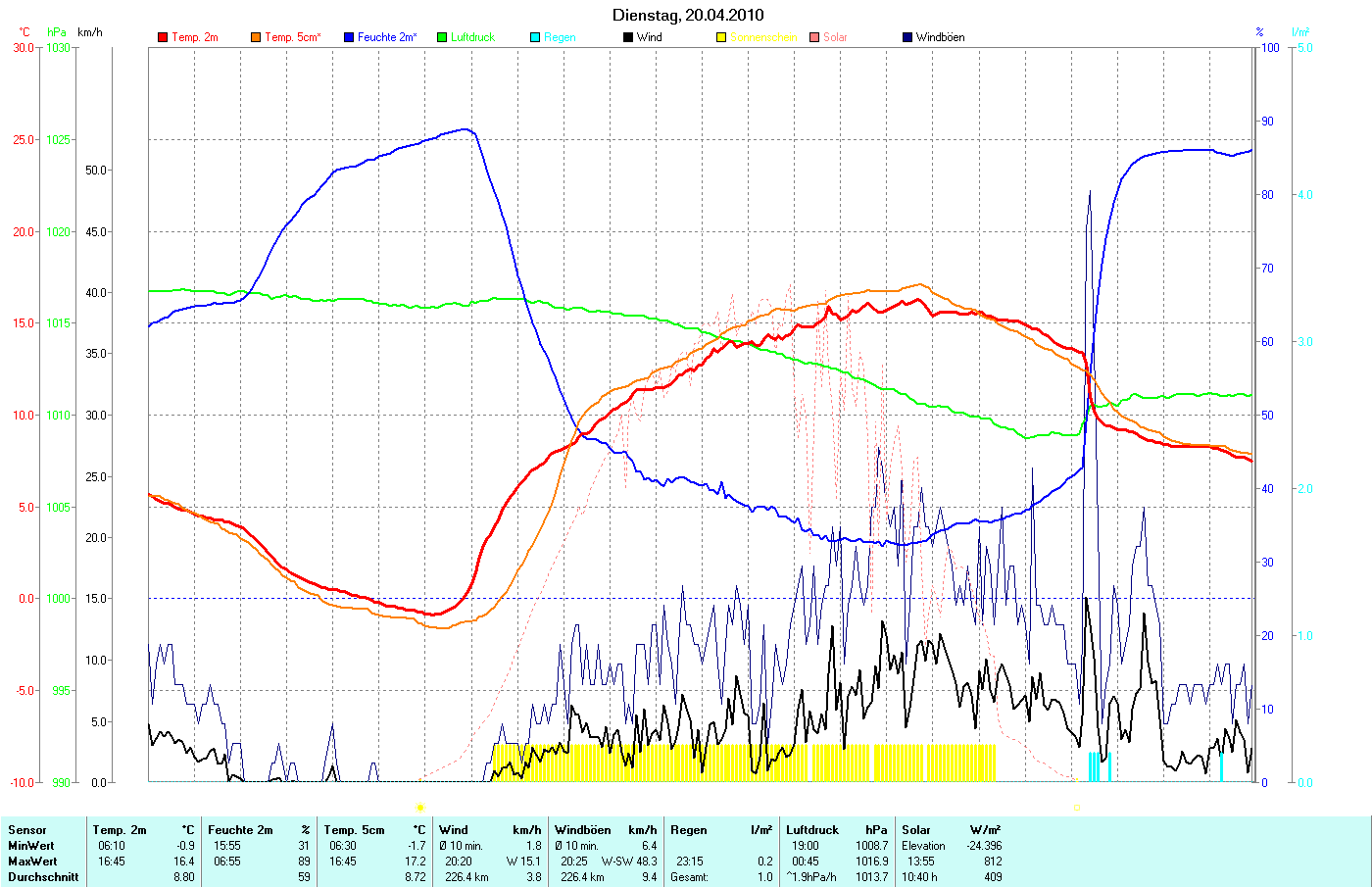
Task: Click the Feuchte maximum value '89'
Action: tap(304, 862)
